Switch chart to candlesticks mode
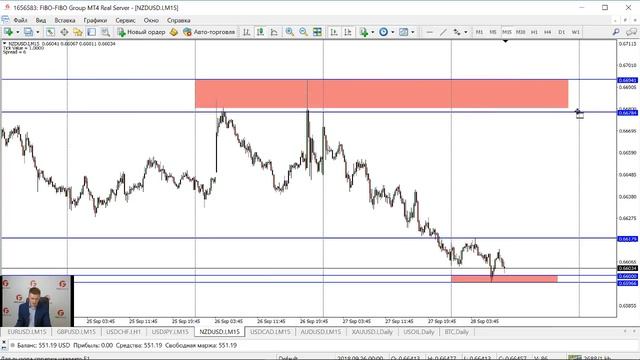640x360 pixels. click(260, 32)
